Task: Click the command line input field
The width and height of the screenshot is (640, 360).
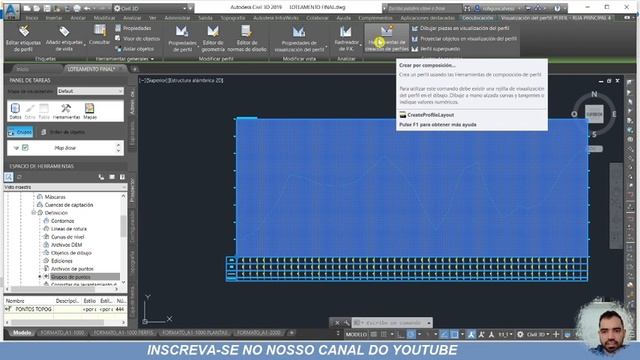Action: click(x=393, y=322)
